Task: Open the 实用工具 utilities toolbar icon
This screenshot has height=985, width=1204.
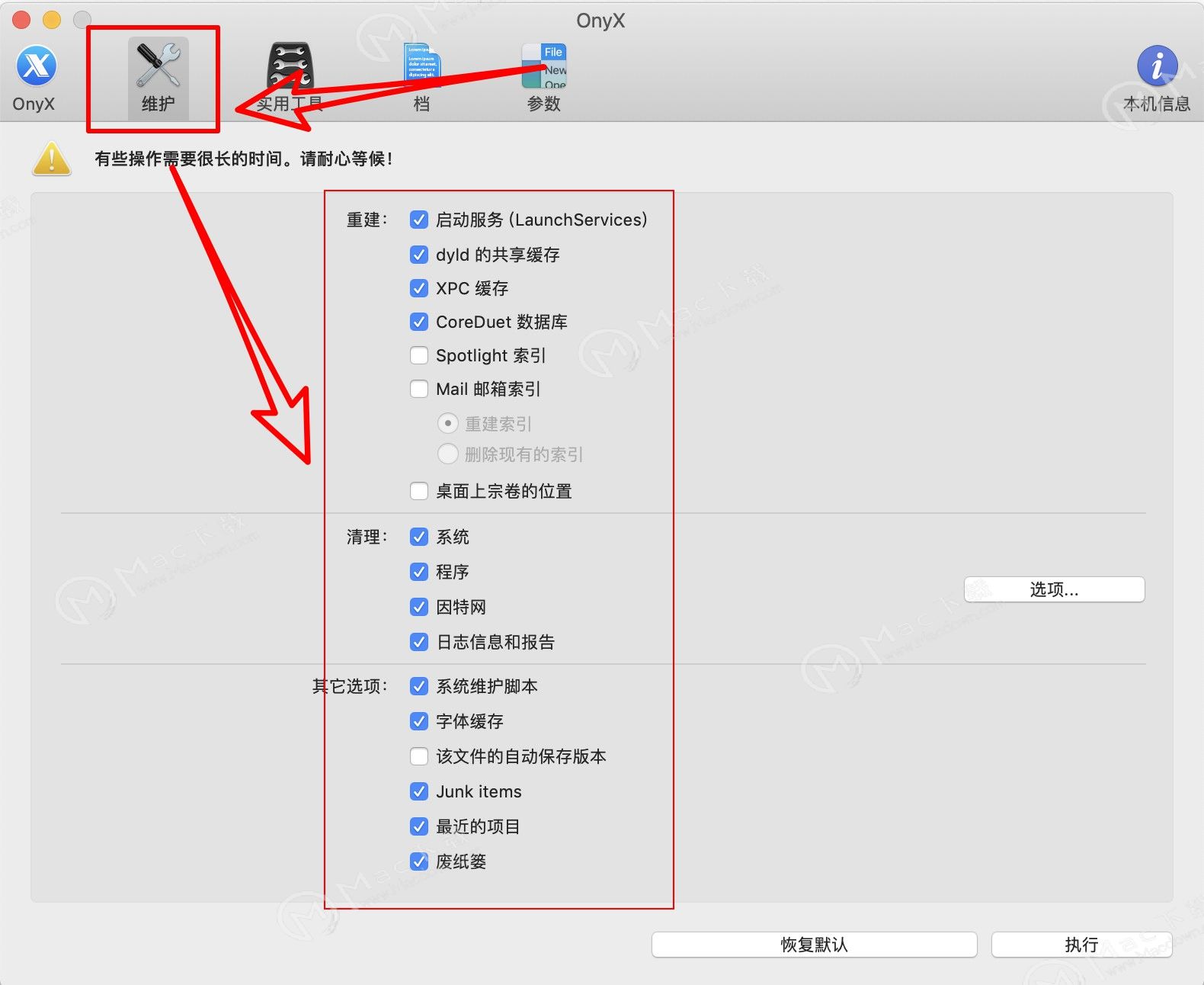Action: point(290,66)
